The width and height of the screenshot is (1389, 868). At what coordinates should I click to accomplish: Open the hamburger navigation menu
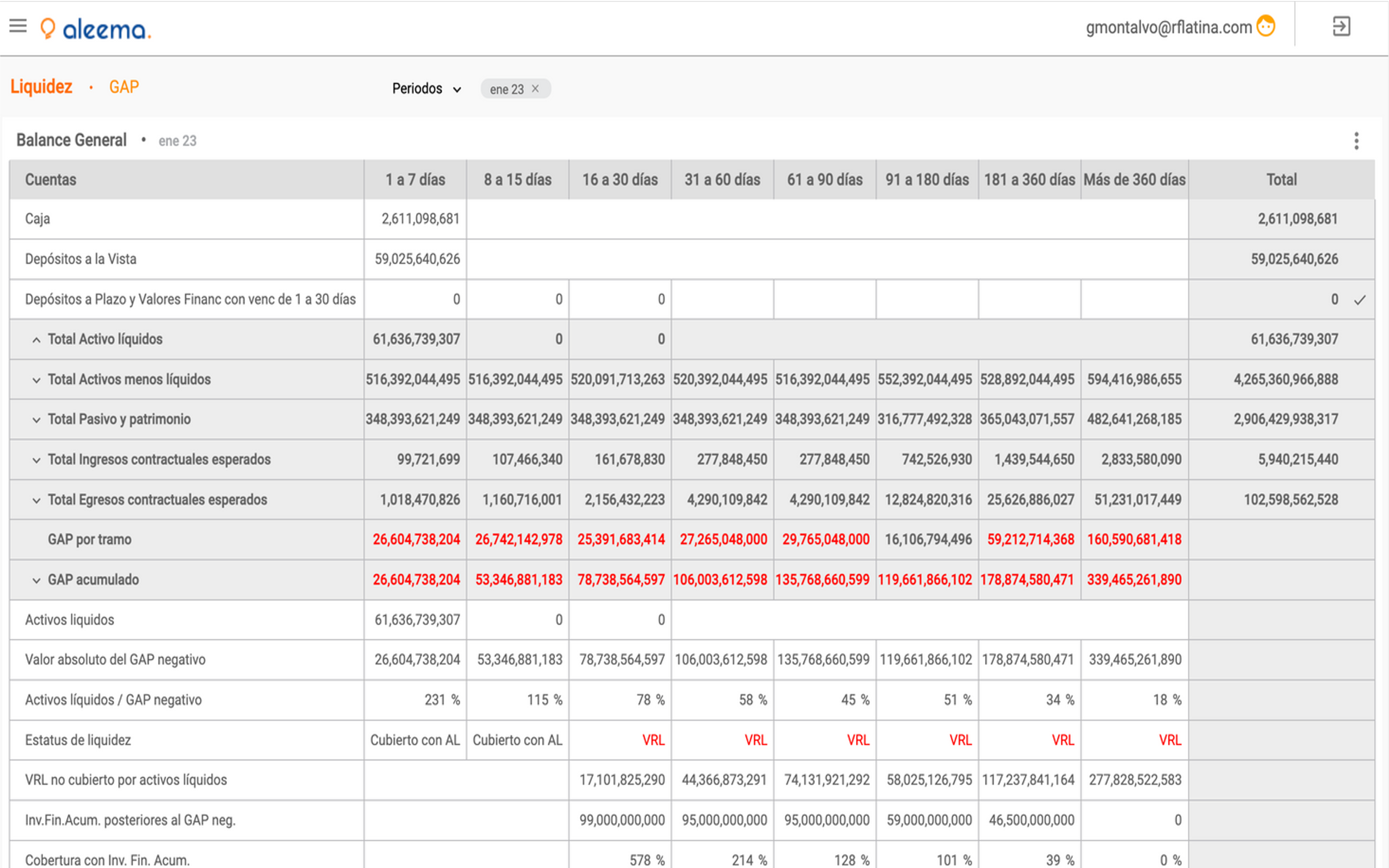pyautogui.click(x=18, y=26)
